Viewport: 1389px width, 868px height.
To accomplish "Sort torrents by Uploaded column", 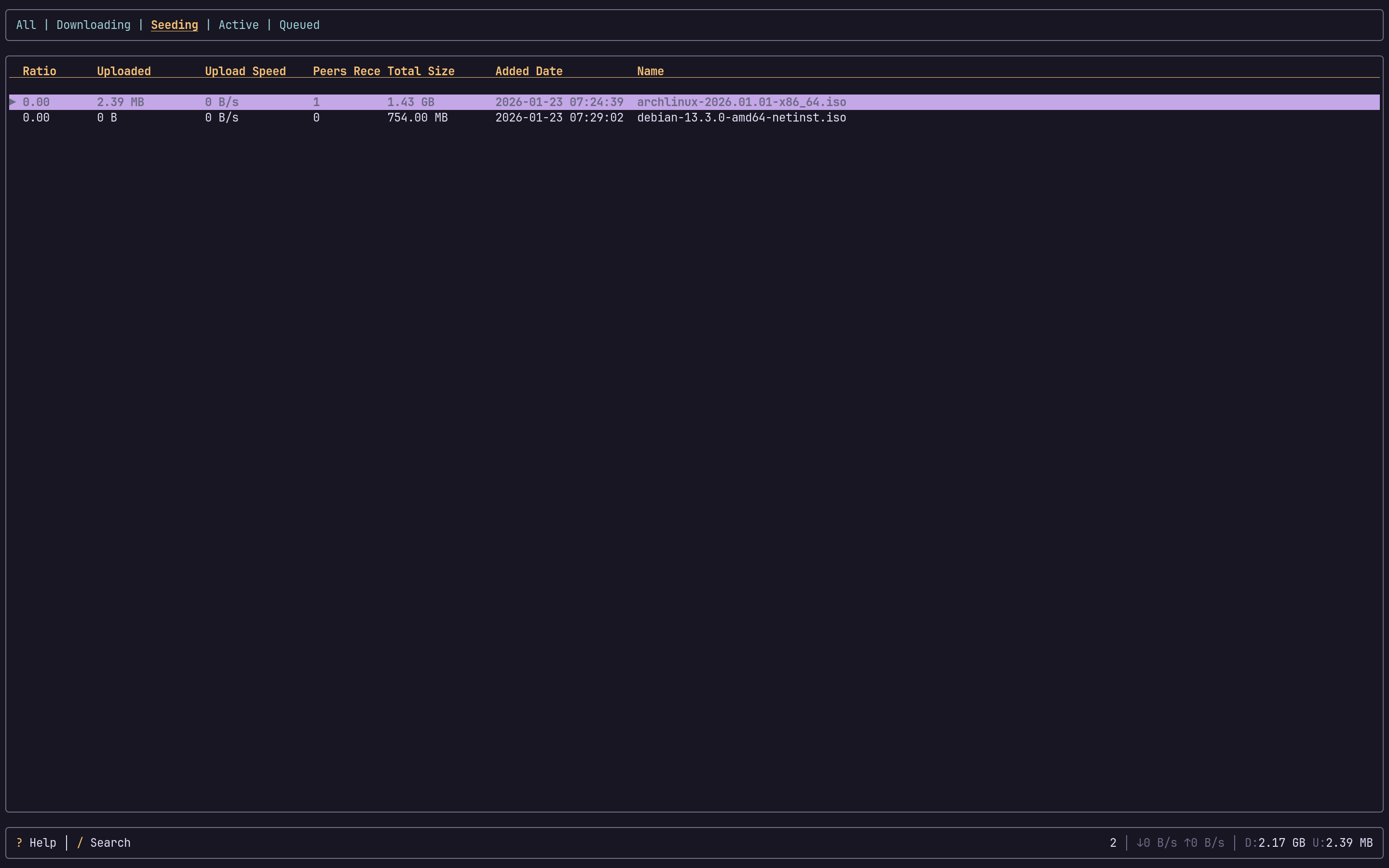I will tap(123, 70).
